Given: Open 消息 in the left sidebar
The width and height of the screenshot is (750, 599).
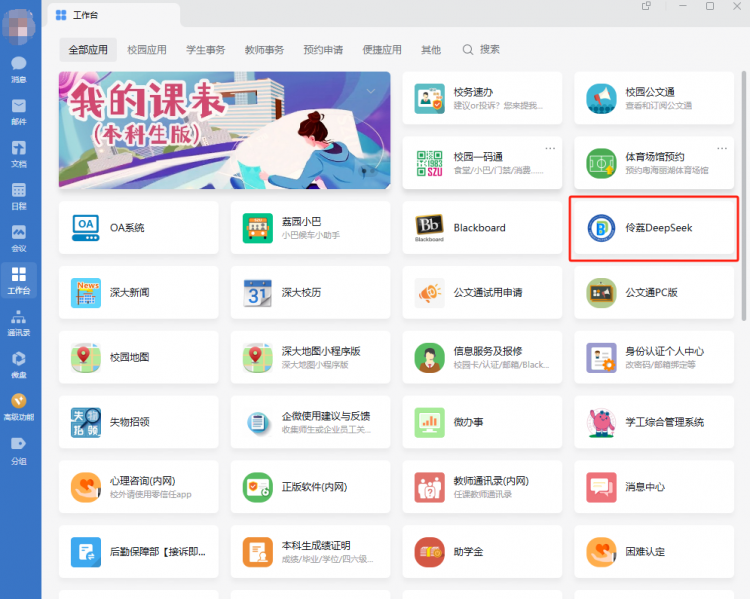Looking at the screenshot, I should [19, 69].
